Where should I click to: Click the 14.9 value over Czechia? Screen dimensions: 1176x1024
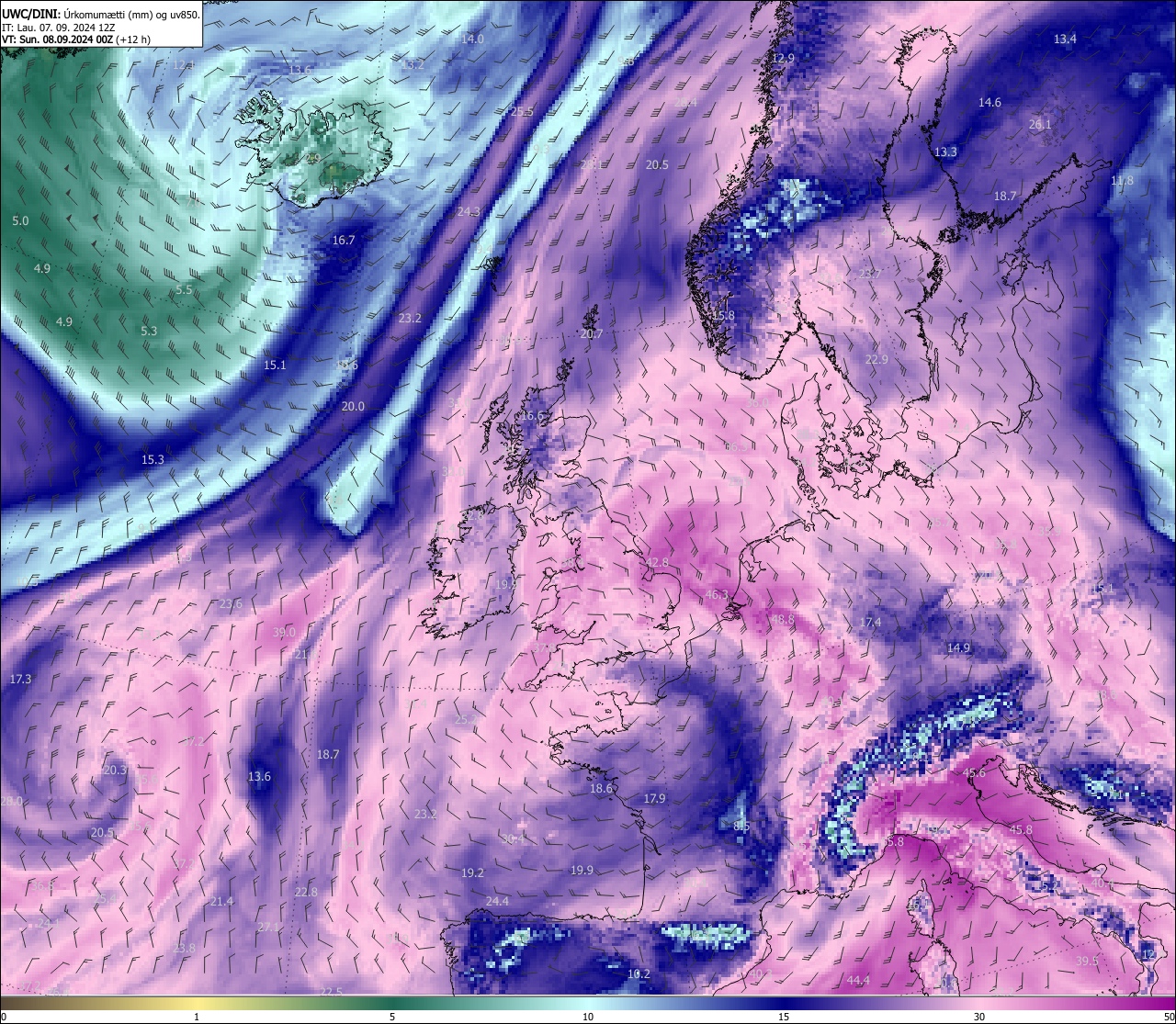pos(958,648)
